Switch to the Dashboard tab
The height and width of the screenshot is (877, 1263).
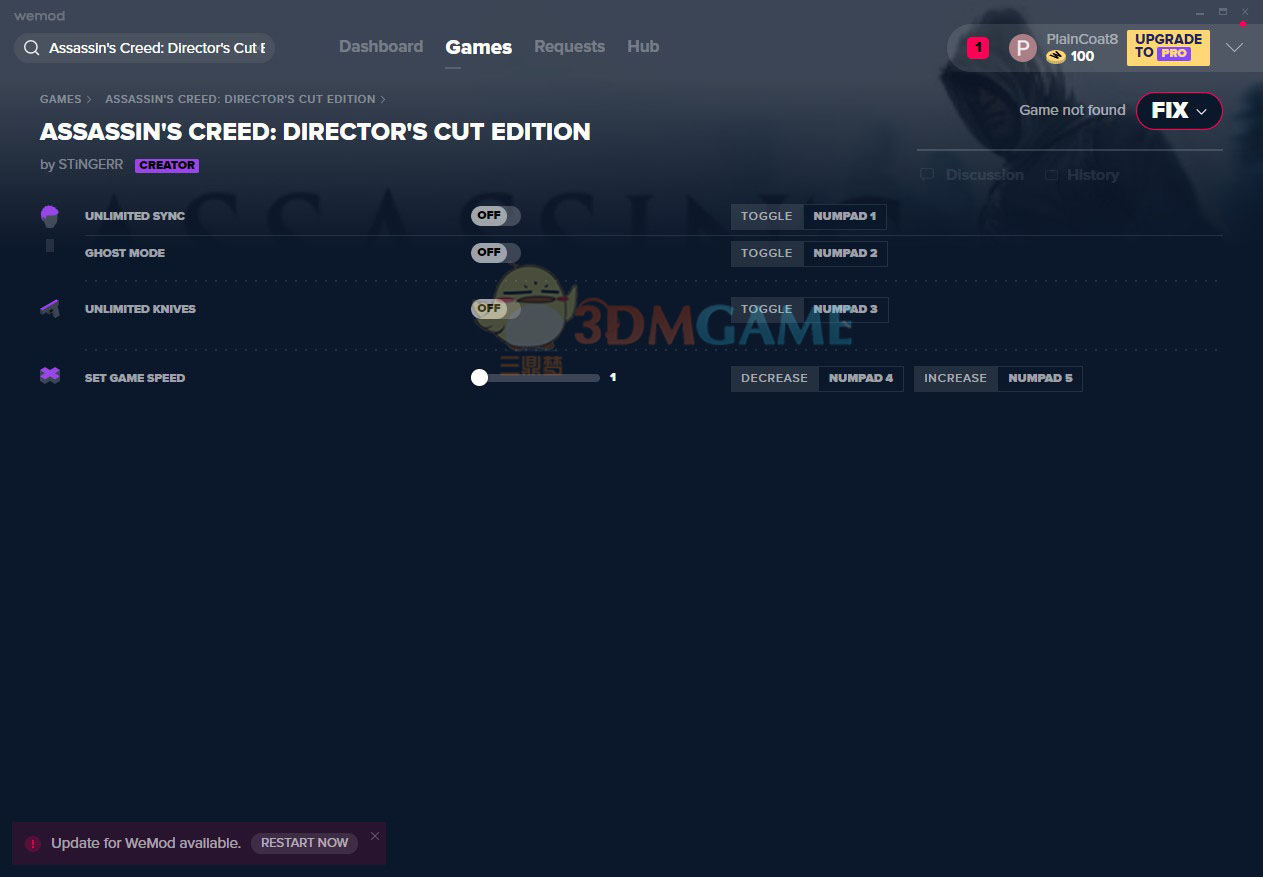[x=381, y=46]
